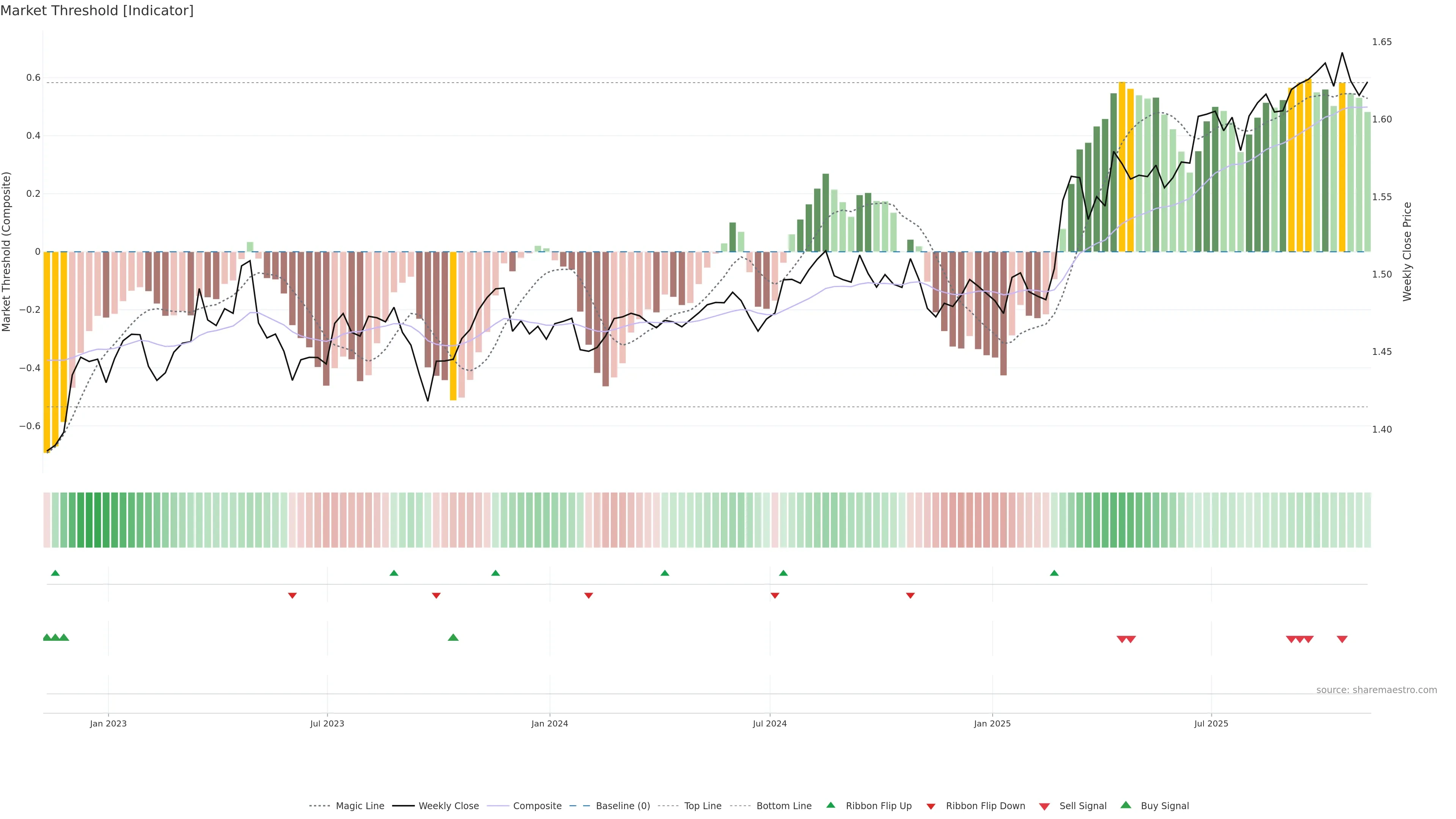Image resolution: width=1456 pixels, height=819 pixels.
Task: Click the first green ribbon flip up marker
Action: [55, 573]
